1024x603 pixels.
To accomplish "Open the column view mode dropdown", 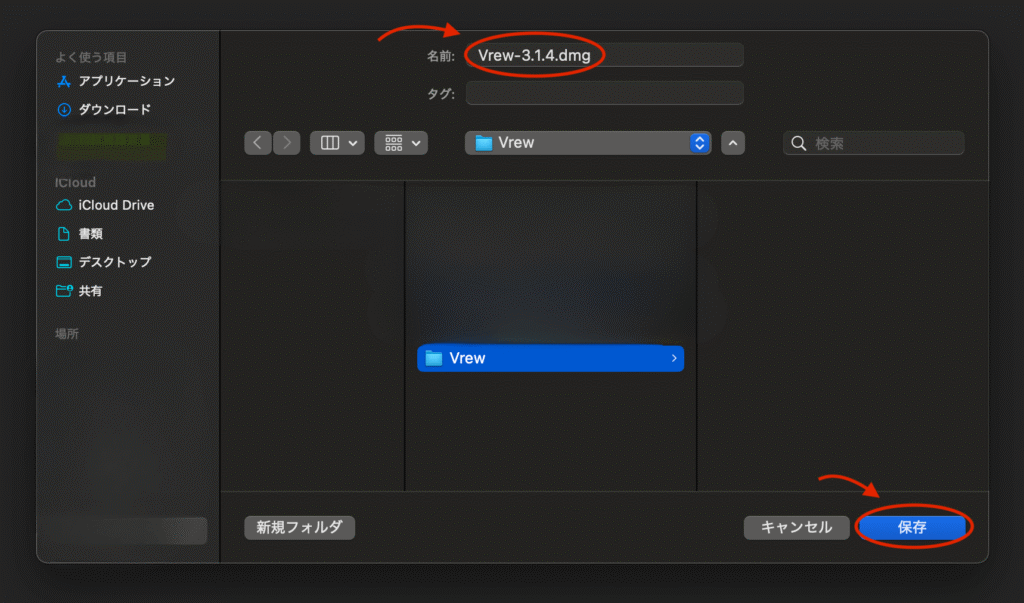I will (337, 142).
